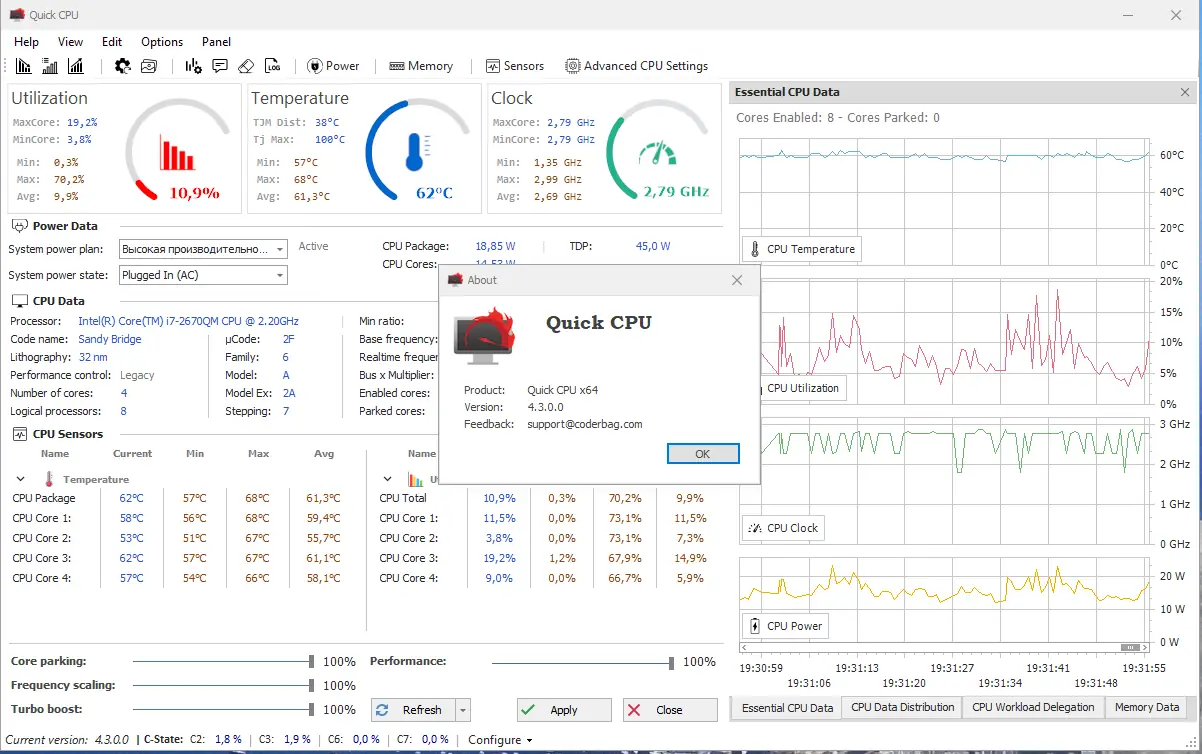Viewport: 1202px width, 754px height.
Task: Close the About dialog with X
Action: click(x=737, y=280)
